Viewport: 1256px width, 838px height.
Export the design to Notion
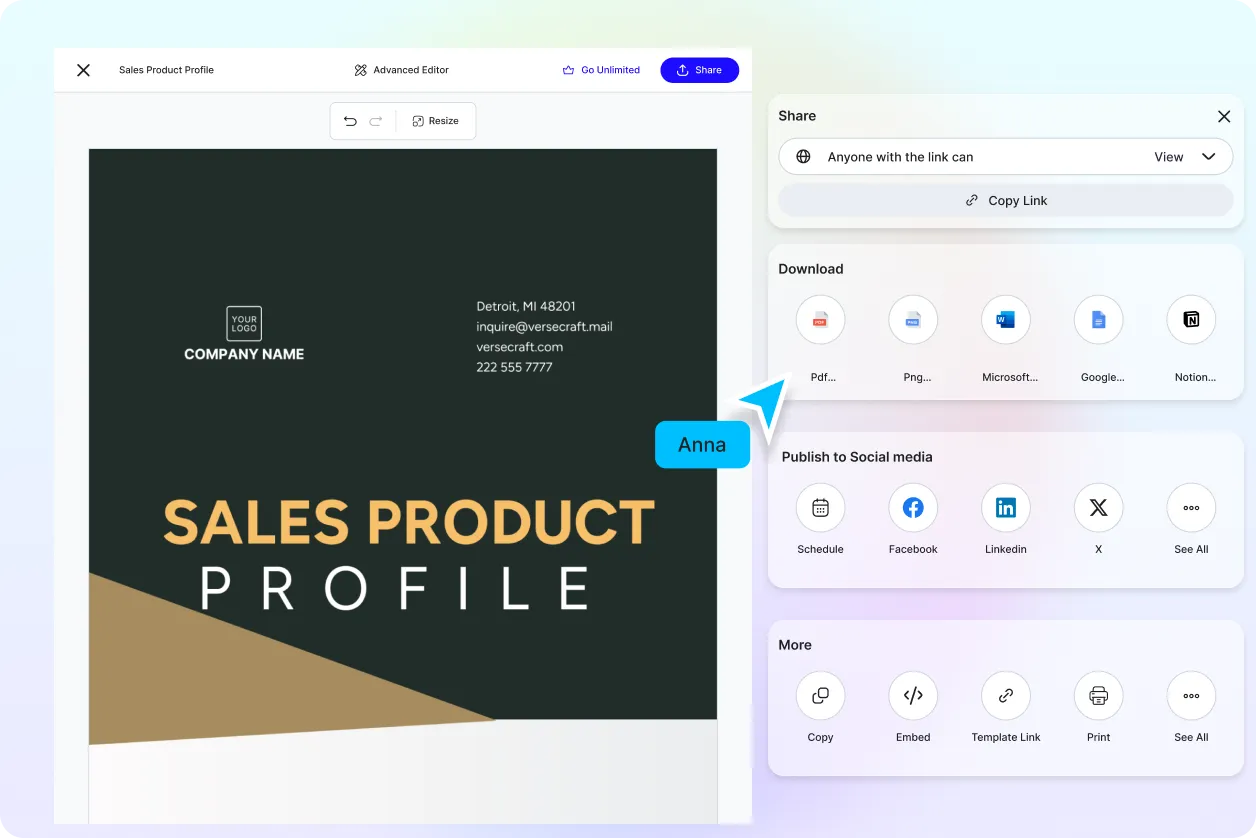[1191, 320]
